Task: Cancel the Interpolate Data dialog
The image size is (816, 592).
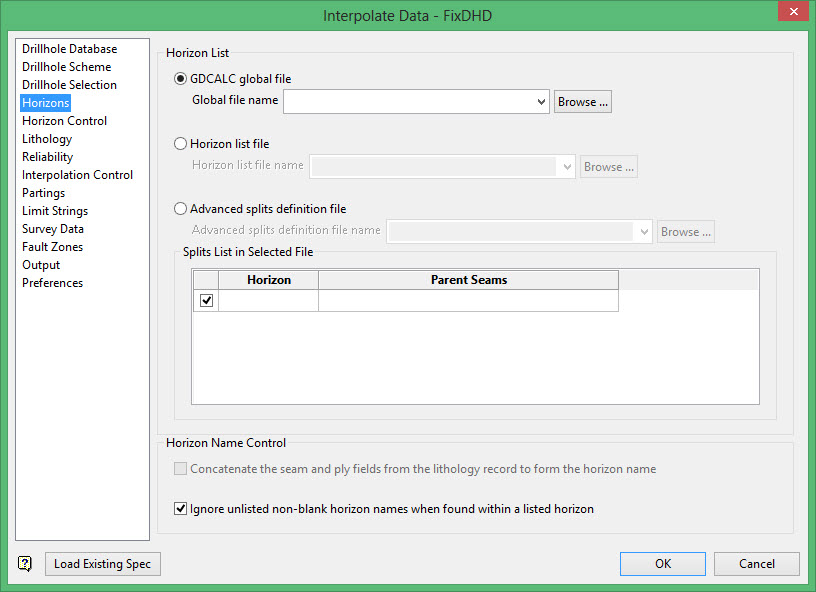Action: (x=756, y=564)
